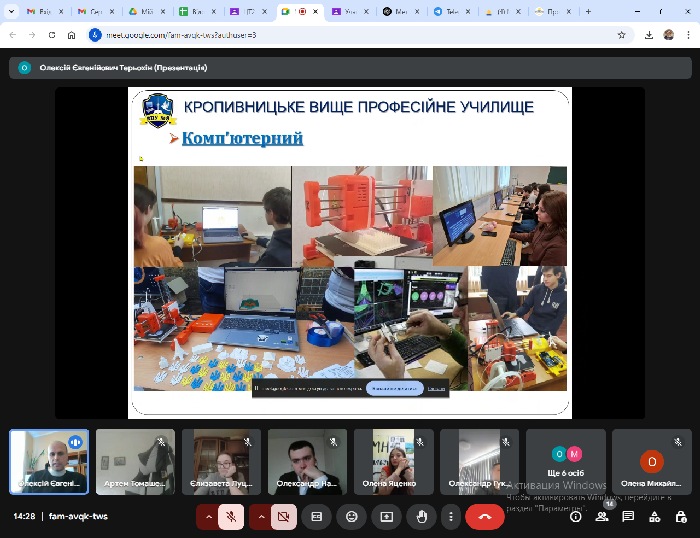Click the present screen icon
The width and height of the screenshot is (700, 538).
386,516
